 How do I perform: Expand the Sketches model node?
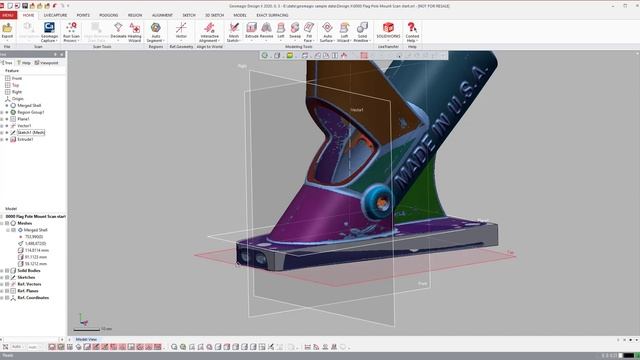coord(2,278)
